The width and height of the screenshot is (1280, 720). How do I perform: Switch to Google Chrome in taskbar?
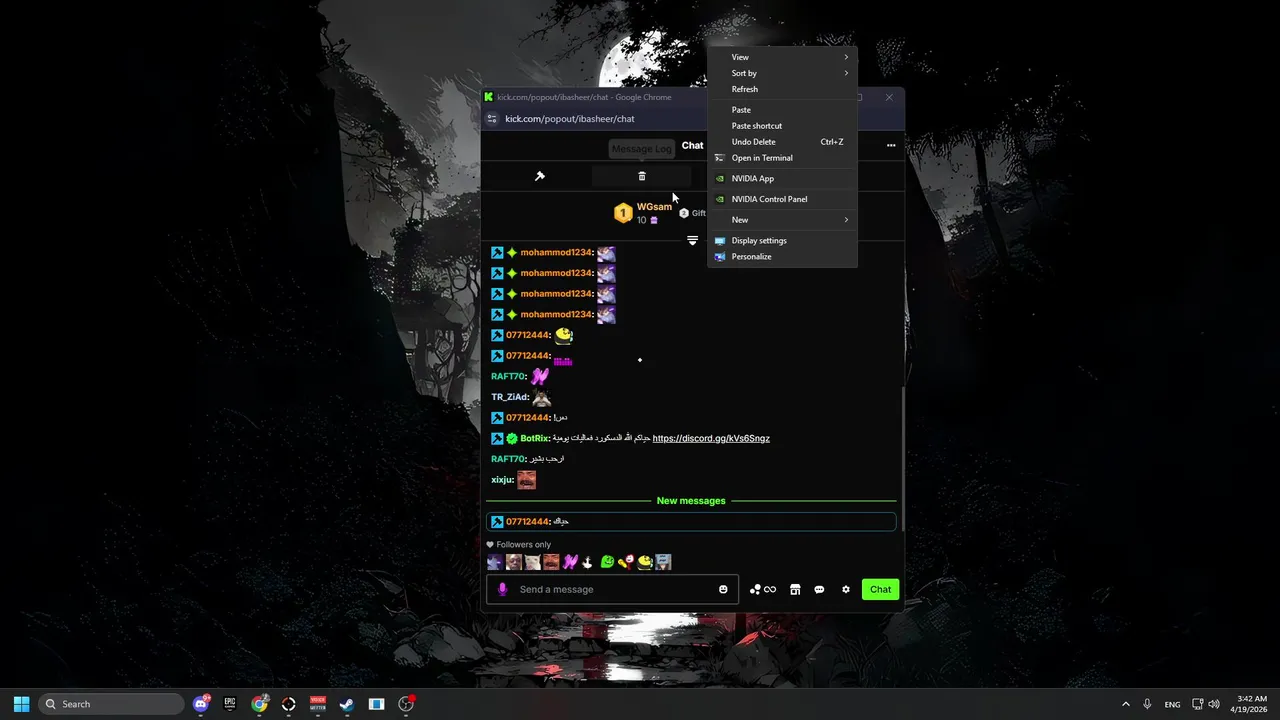(x=260, y=704)
